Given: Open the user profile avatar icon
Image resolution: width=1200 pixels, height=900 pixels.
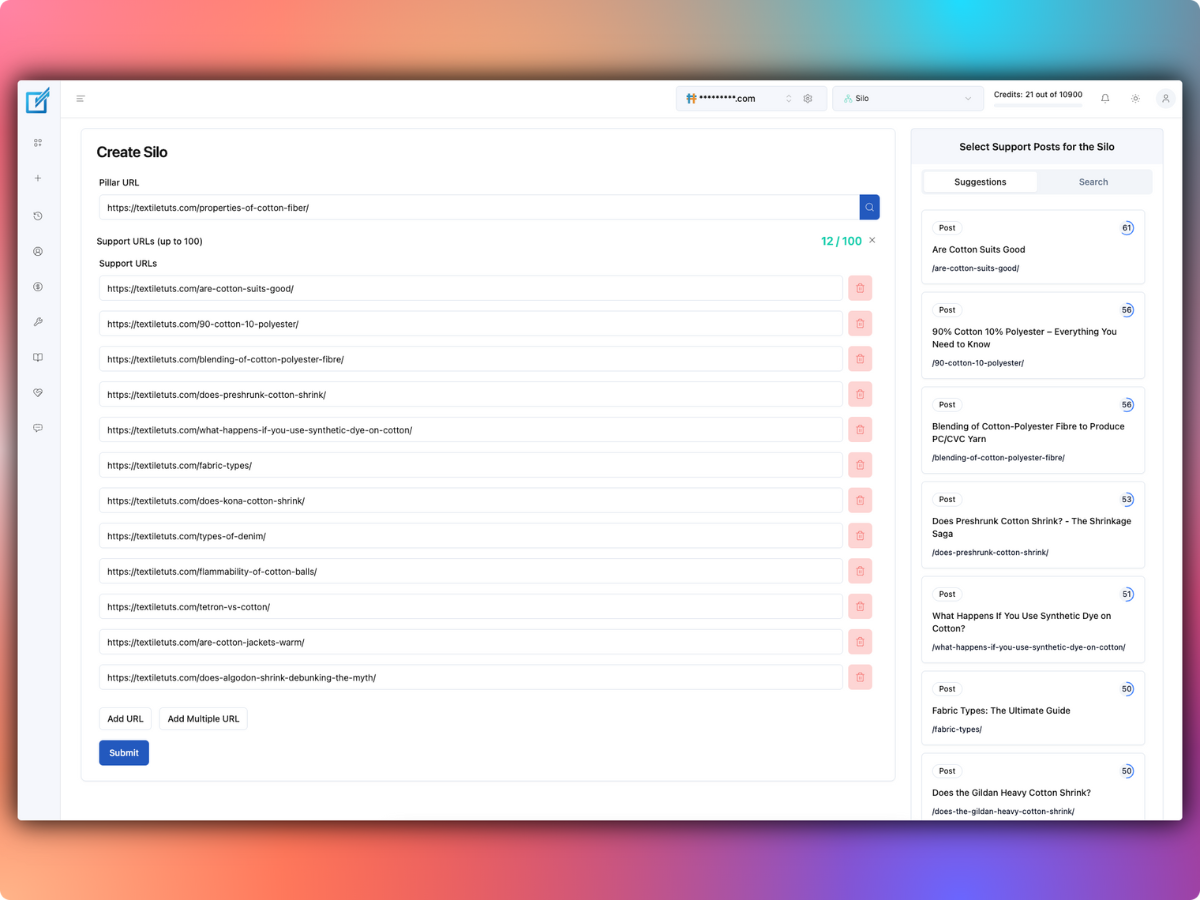Looking at the screenshot, I should click(x=1165, y=99).
